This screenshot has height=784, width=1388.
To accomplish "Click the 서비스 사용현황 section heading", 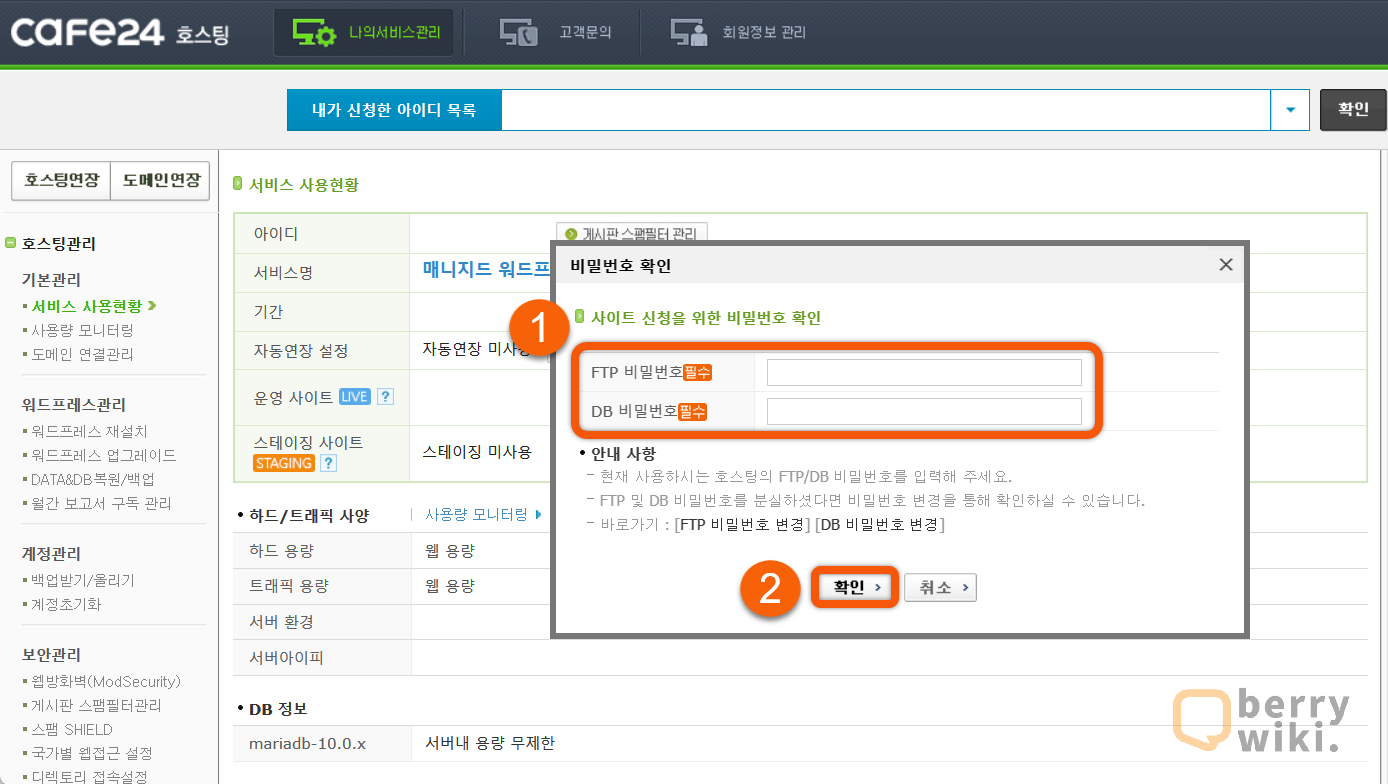I will [x=303, y=184].
